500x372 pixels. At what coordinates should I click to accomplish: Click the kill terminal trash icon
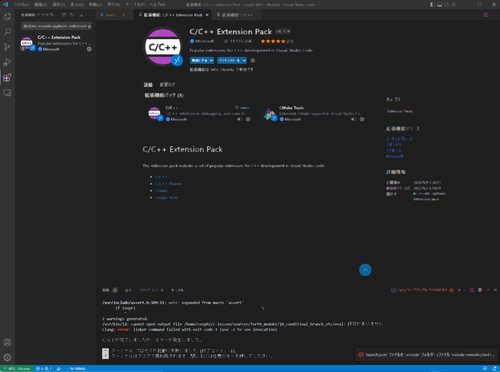[480, 290]
